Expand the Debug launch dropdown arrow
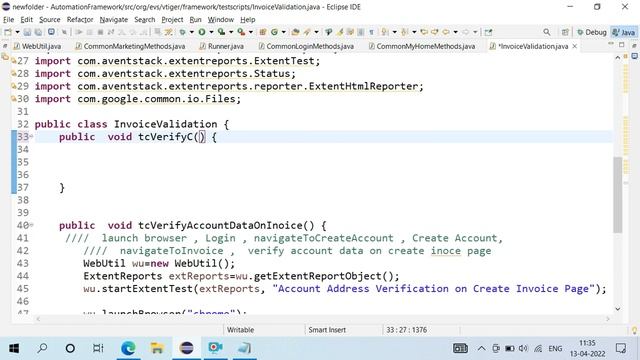This screenshot has width=640, height=360. tap(191, 32)
